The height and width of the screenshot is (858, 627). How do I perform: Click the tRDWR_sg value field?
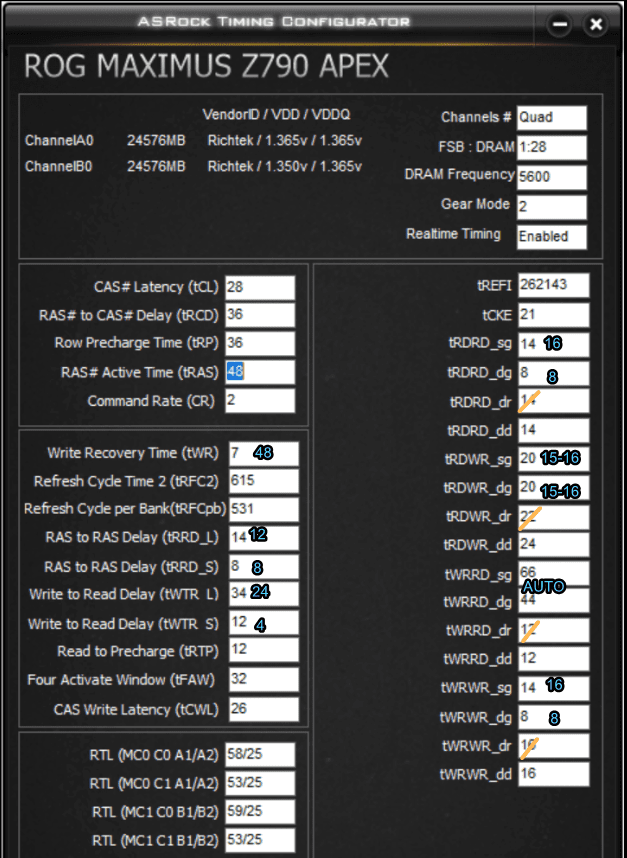[554, 459]
